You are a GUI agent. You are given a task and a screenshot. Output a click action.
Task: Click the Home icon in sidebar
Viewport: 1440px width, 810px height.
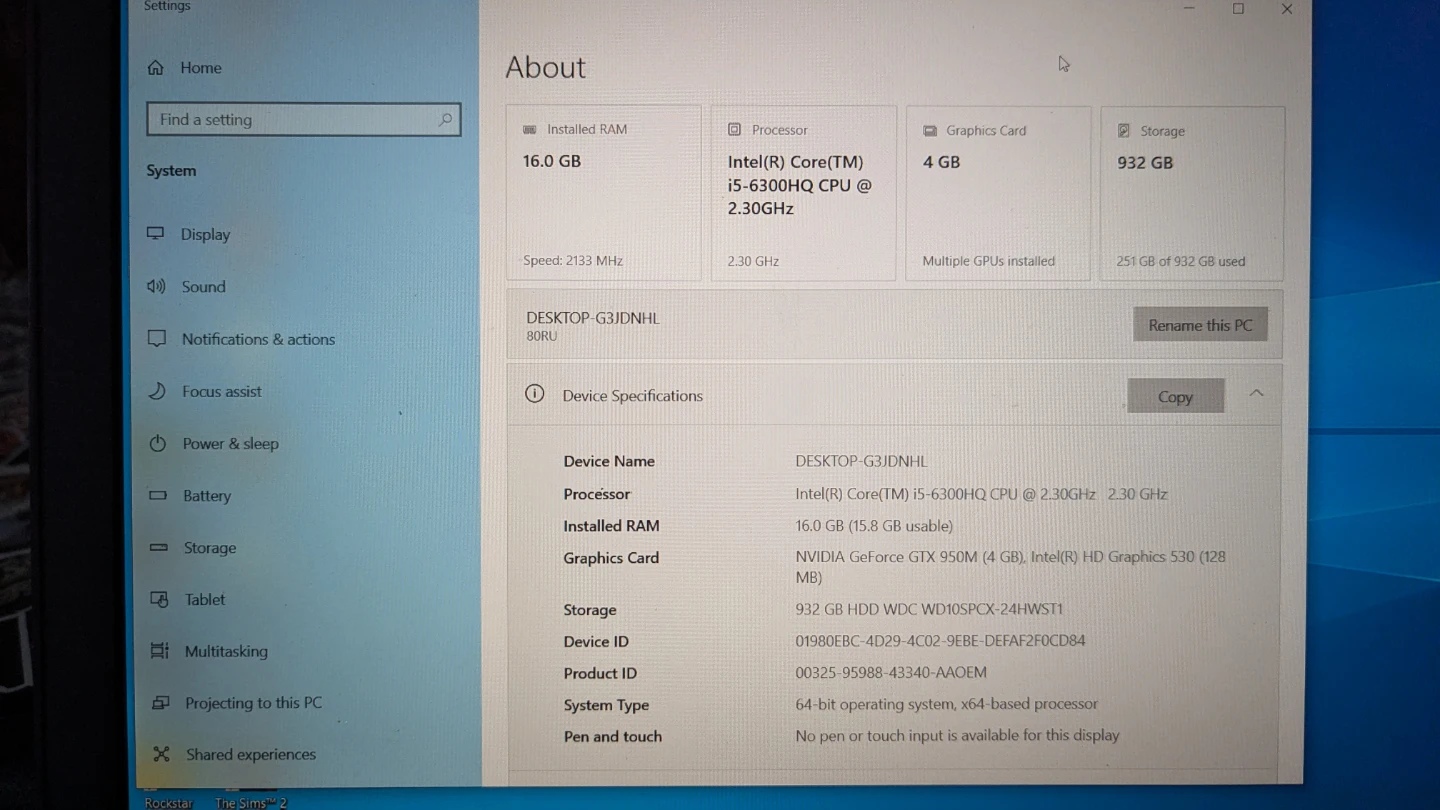point(156,68)
